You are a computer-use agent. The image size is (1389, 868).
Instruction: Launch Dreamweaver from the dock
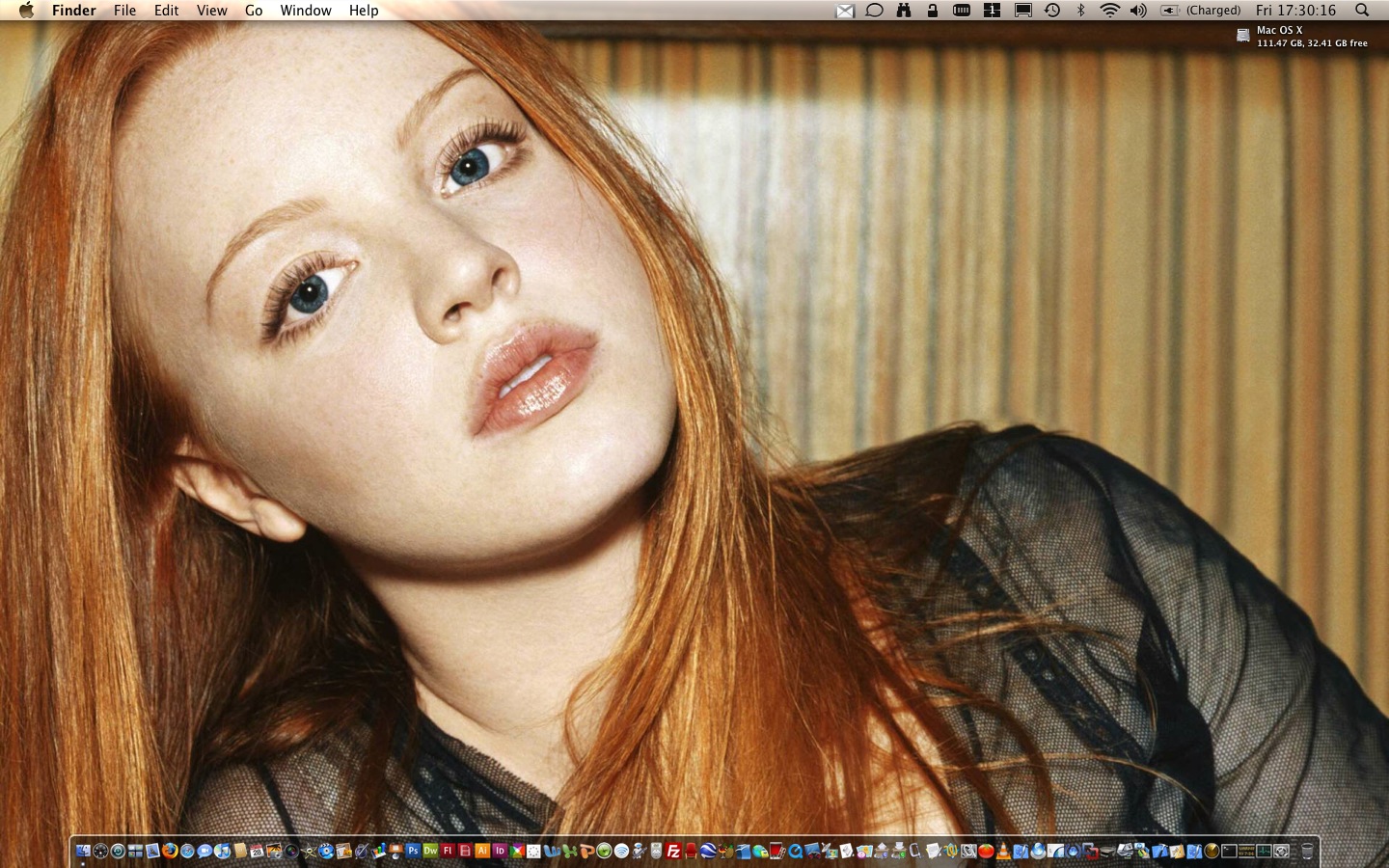[430, 851]
